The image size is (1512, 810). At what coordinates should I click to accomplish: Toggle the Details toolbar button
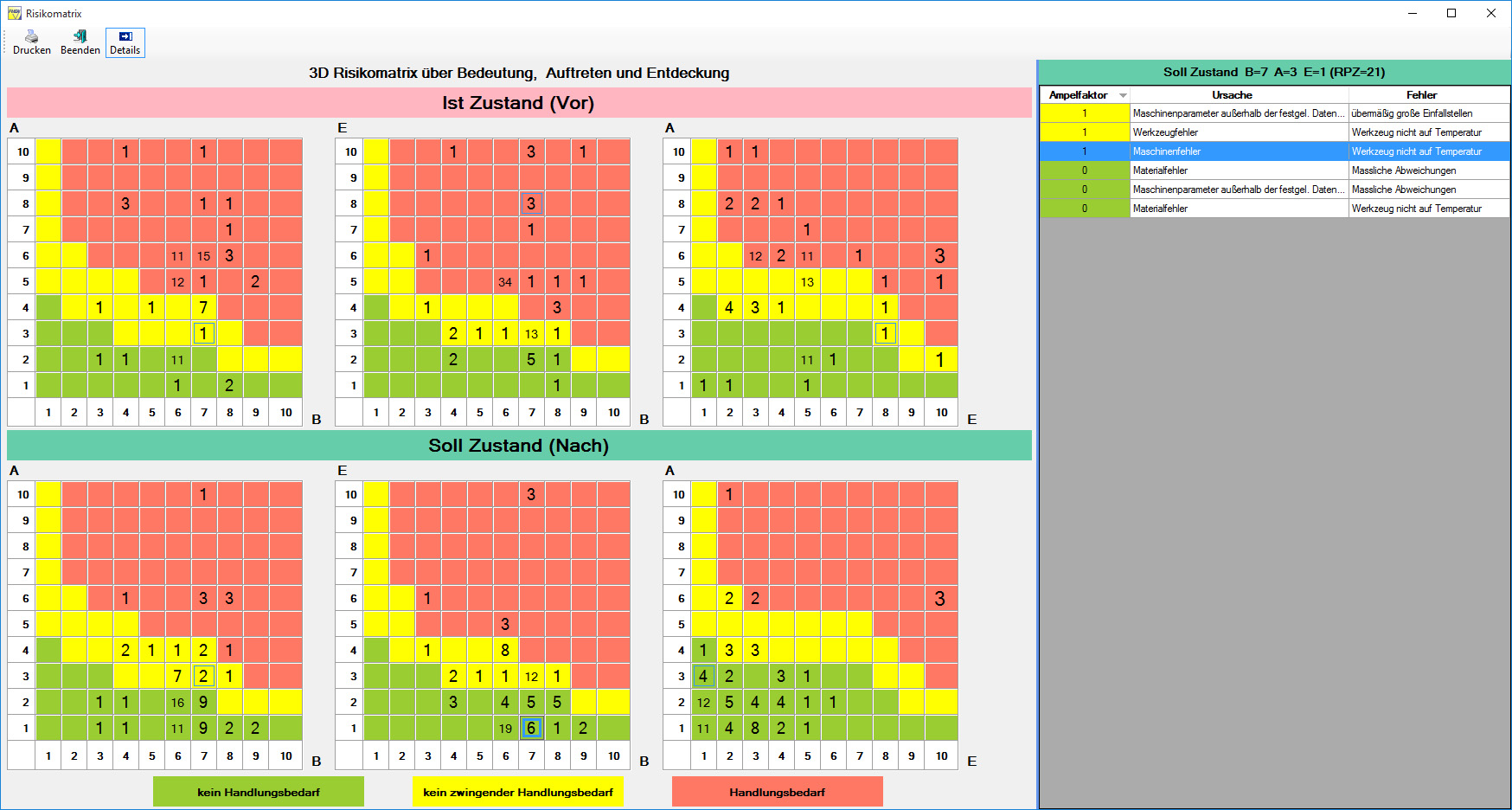tap(125, 42)
